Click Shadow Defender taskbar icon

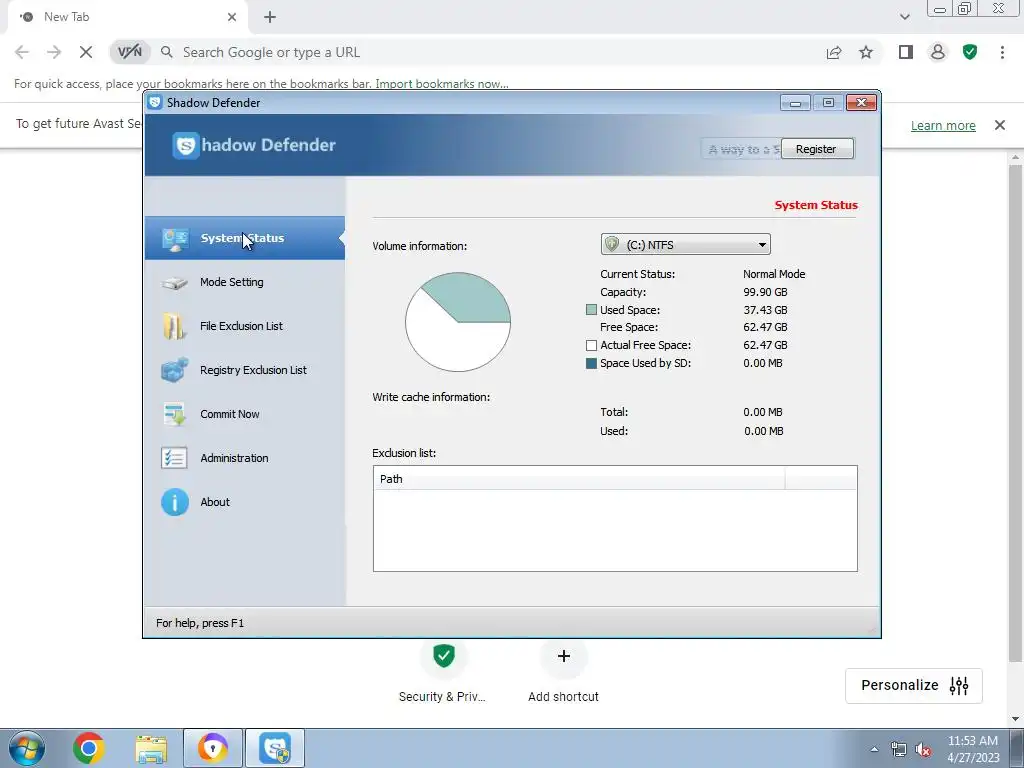click(275, 748)
